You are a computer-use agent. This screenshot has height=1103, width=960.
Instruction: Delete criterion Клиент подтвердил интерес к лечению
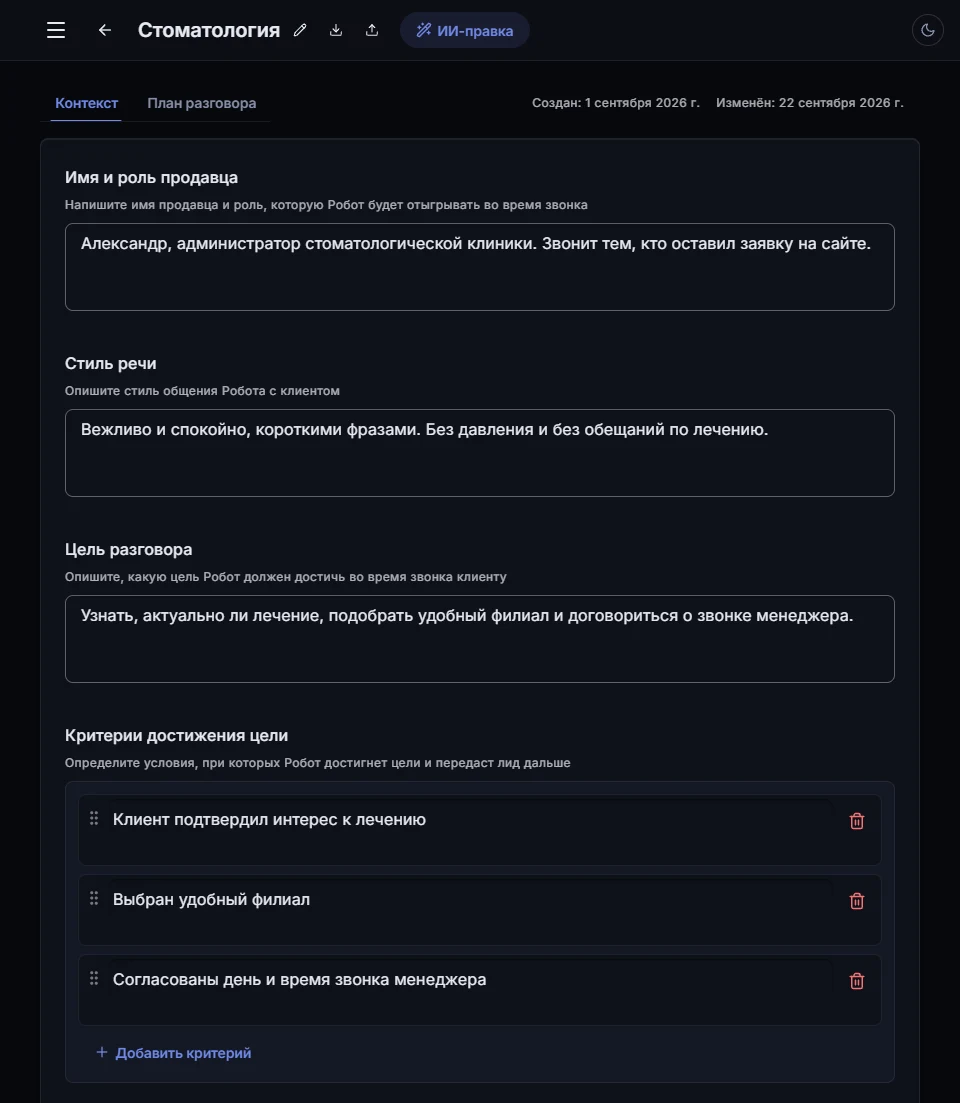coord(857,821)
